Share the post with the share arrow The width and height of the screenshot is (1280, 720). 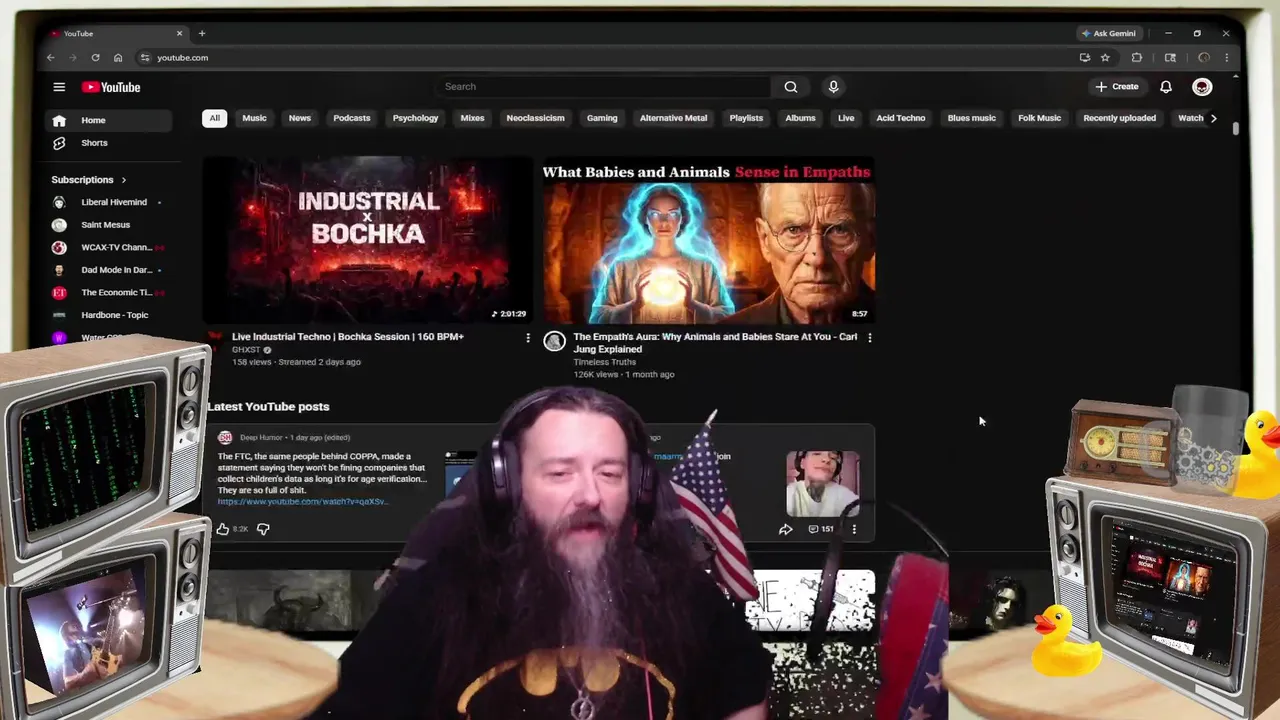[786, 529]
